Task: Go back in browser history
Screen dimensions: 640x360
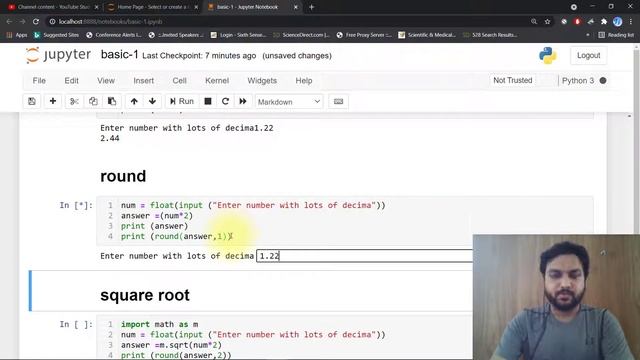Action: 9,21
